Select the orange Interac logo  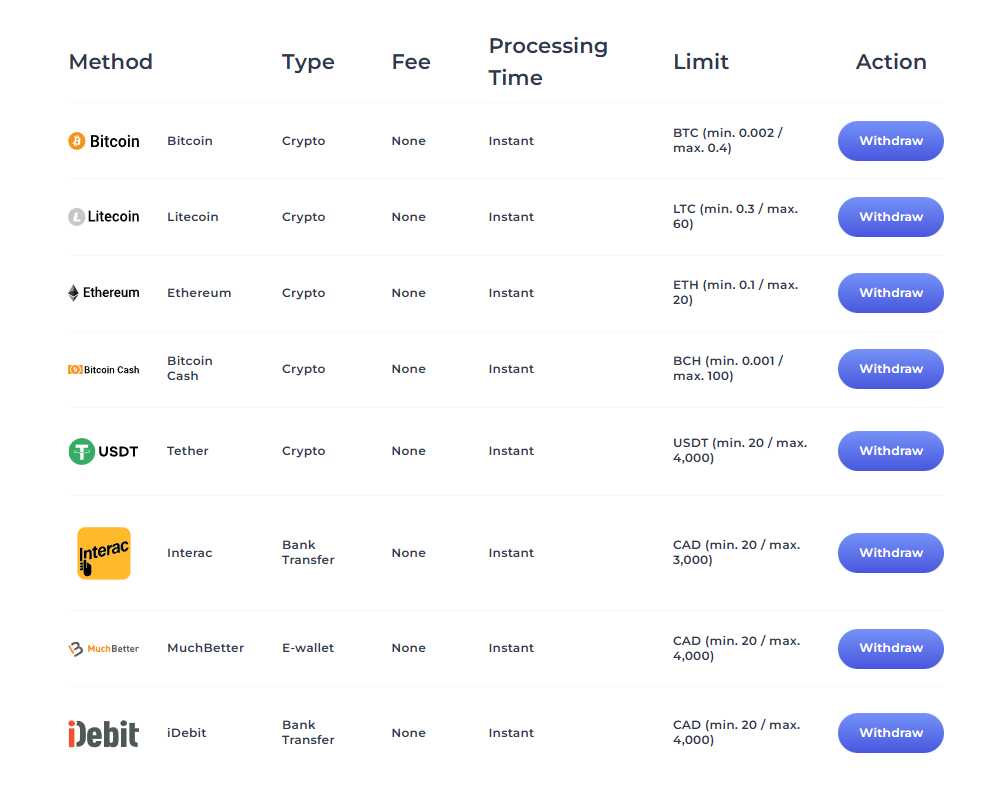103,552
